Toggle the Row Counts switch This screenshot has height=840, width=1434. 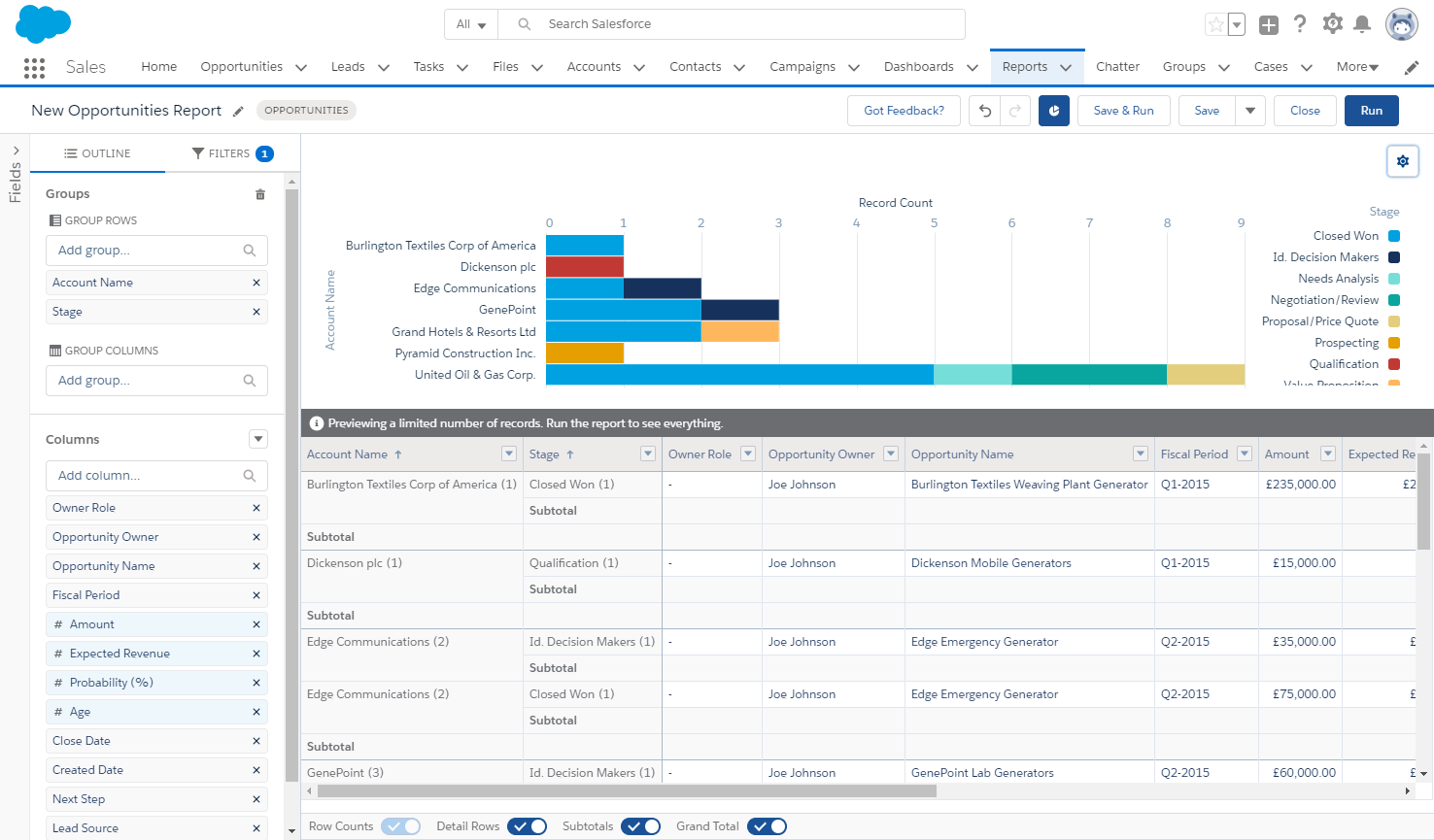[400, 826]
